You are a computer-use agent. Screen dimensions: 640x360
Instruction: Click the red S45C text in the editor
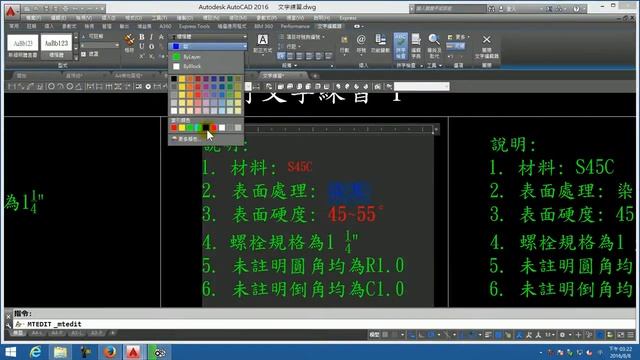coord(300,167)
